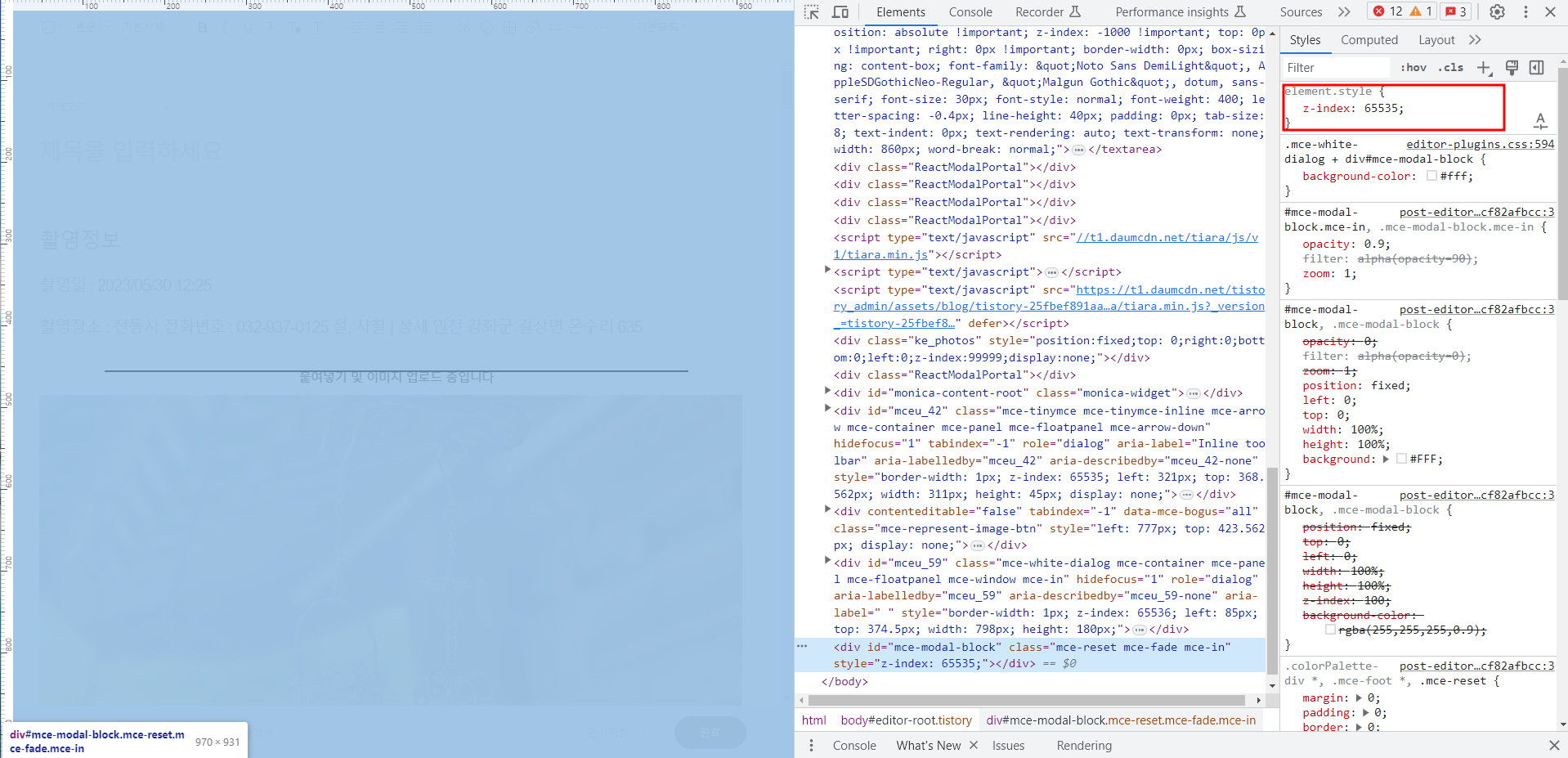Click the rgba(255,255,255,0.9) color swatch

coord(1330,630)
